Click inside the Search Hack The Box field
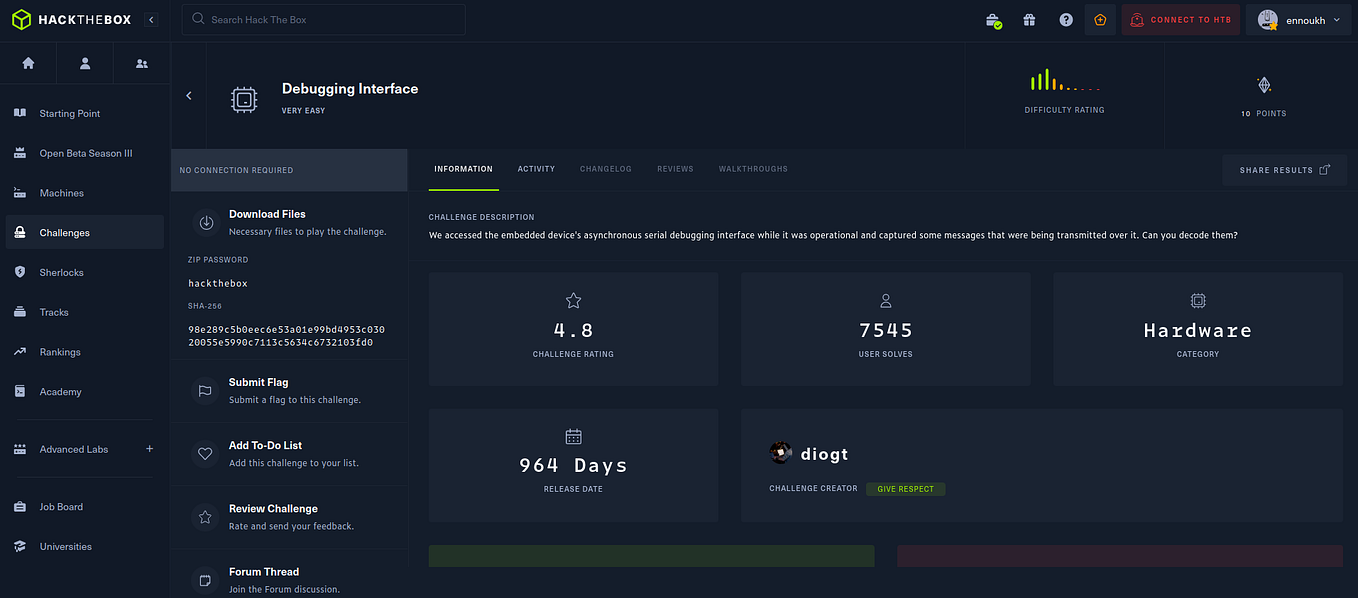Image resolution: width=1358 pixels, height=598 pixels. (323, 20)
